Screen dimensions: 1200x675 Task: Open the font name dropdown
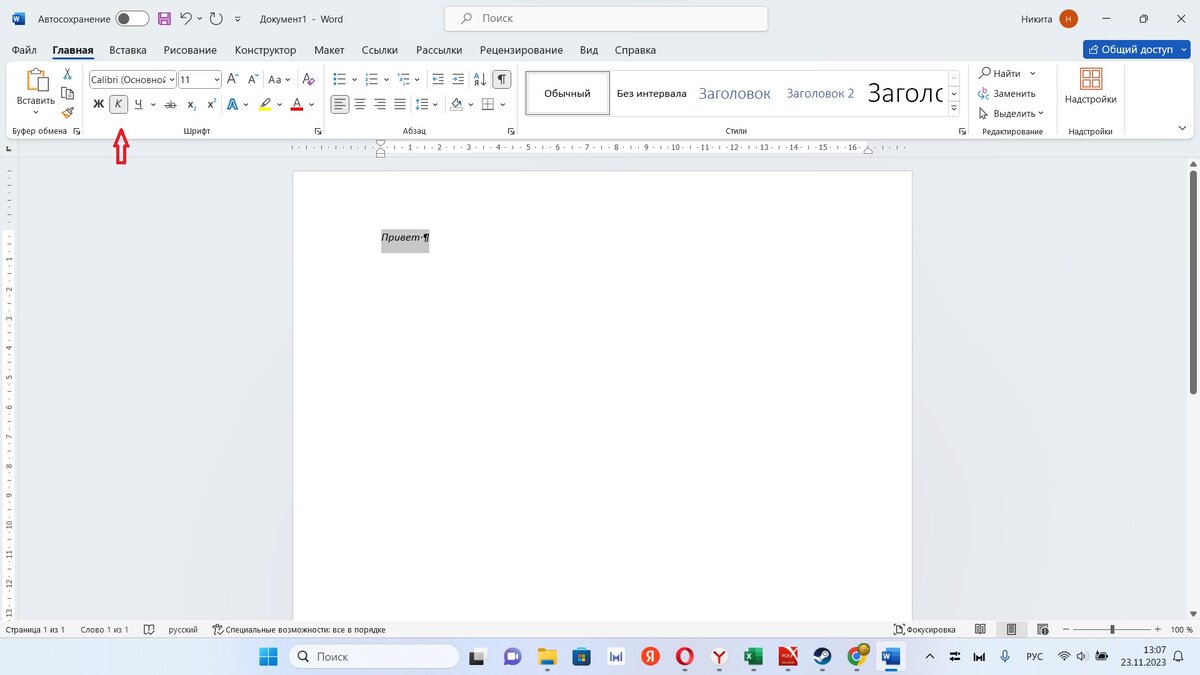coord(172,79)
